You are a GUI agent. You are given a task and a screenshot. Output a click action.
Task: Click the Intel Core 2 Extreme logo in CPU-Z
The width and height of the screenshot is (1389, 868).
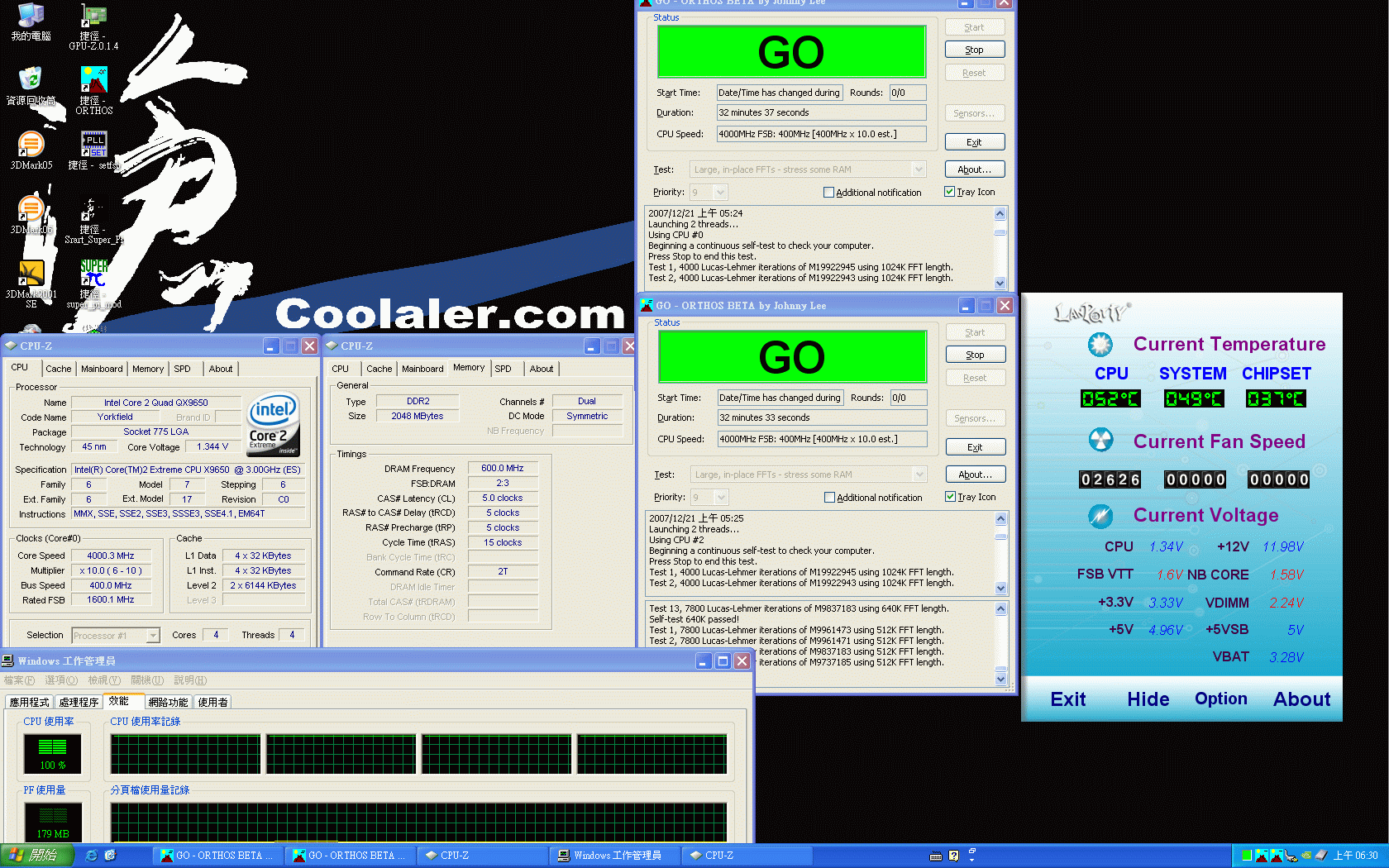(273, 424)
